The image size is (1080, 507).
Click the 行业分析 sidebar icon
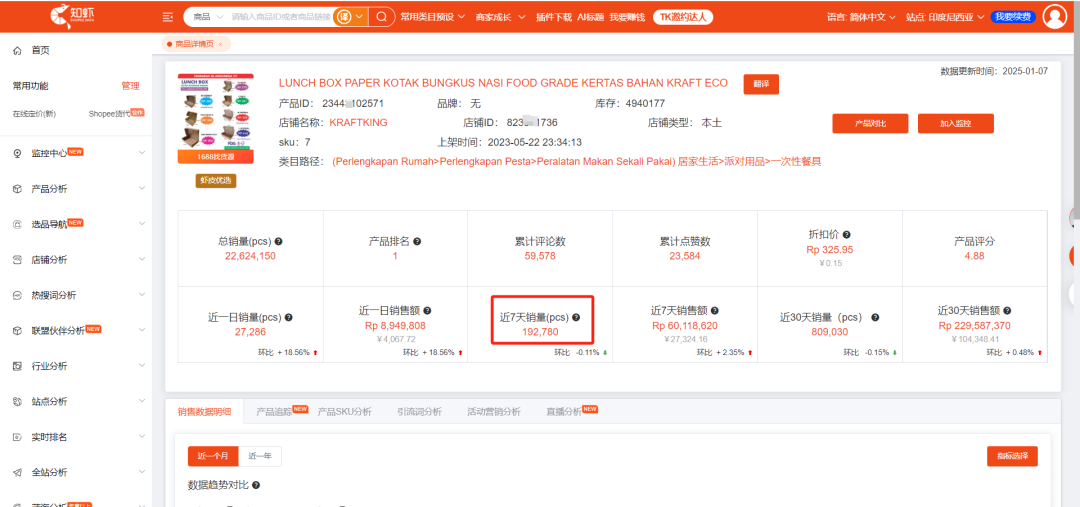(x=17, y=366)
